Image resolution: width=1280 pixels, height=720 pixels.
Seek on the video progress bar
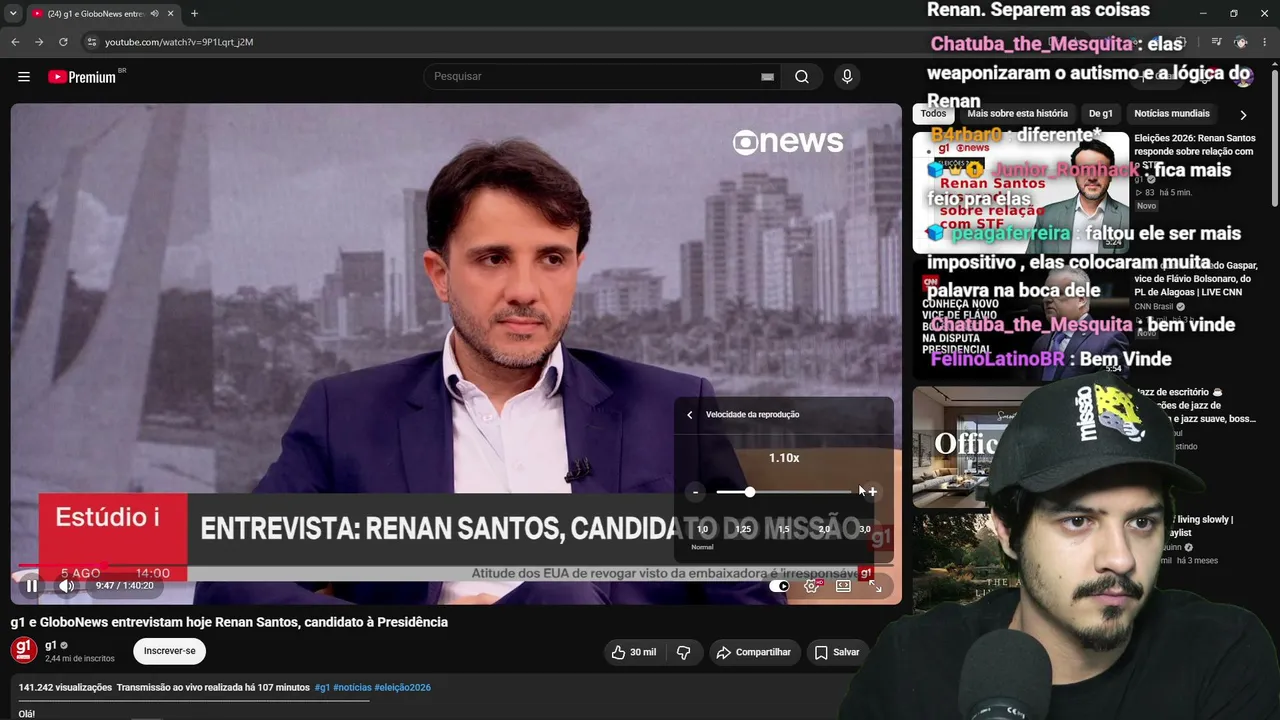[455, 565]
